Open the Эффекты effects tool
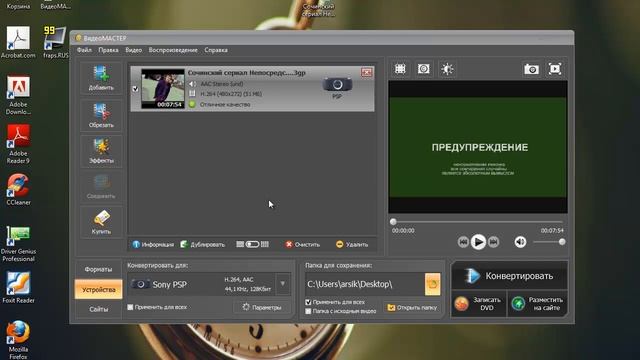This screenshot has width=640, height=360. [x=101, y=151]
